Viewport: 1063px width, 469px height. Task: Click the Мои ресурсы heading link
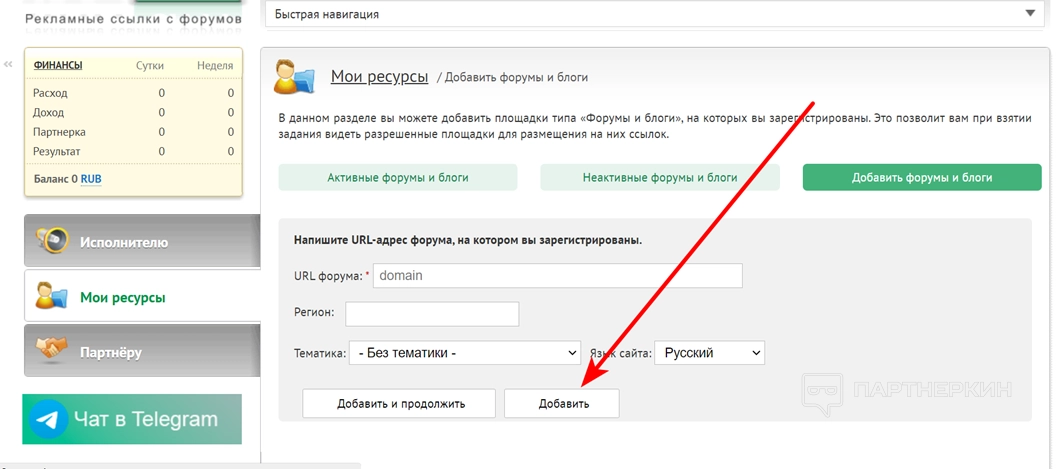click(x=379, y=77)
